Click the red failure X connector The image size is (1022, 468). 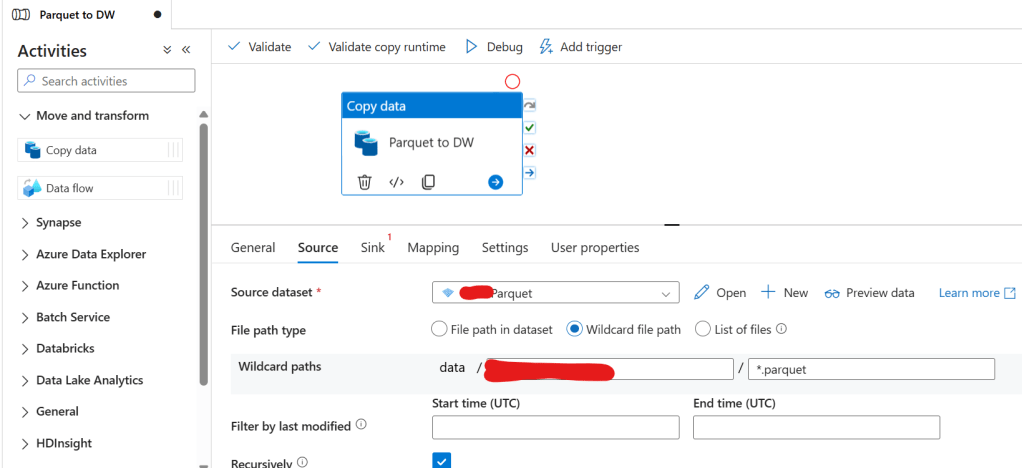pos(530,150)
